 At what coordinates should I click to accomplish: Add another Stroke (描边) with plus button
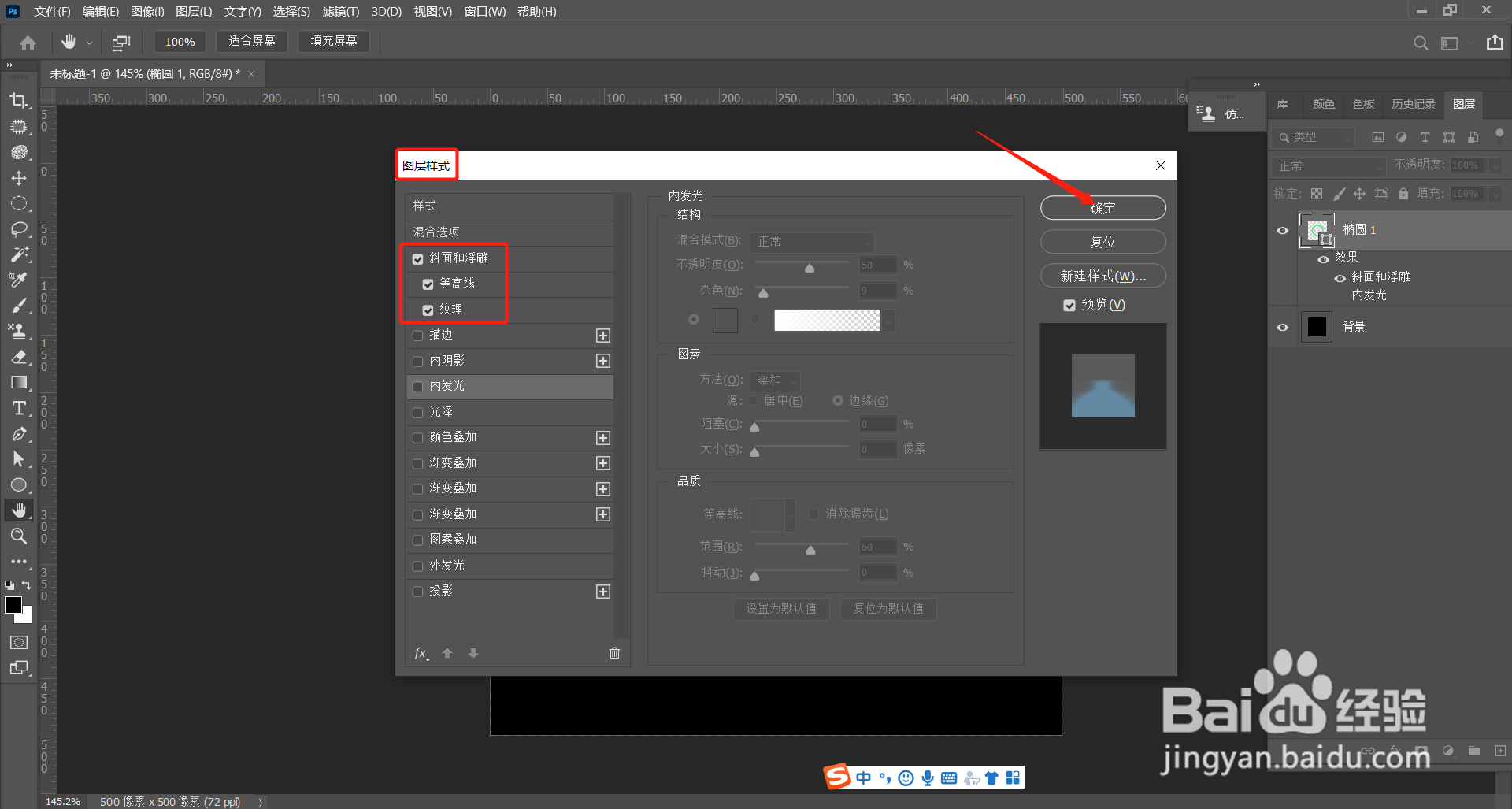[x=603, y=336]
